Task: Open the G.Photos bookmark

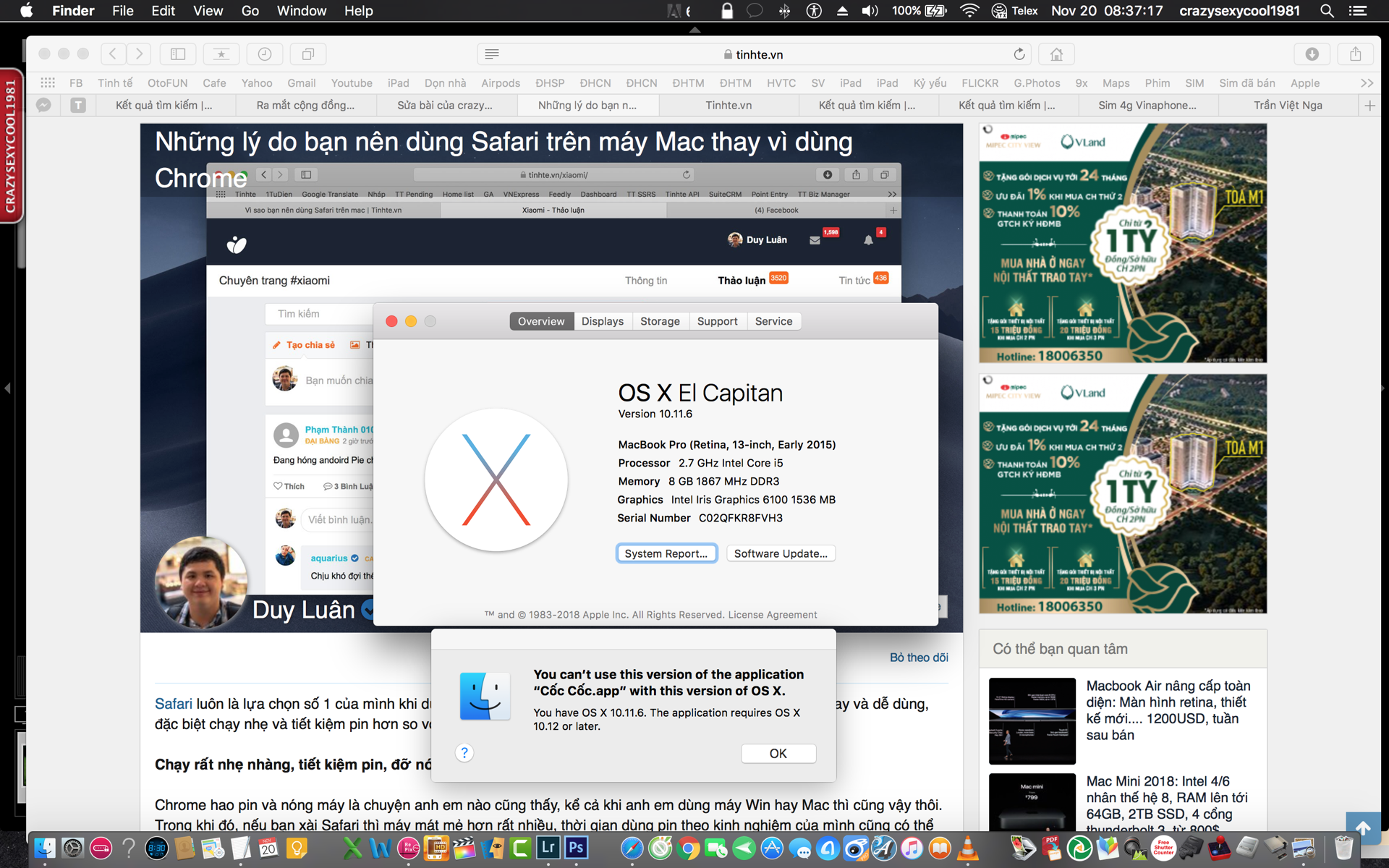Action: point(1037,83)
